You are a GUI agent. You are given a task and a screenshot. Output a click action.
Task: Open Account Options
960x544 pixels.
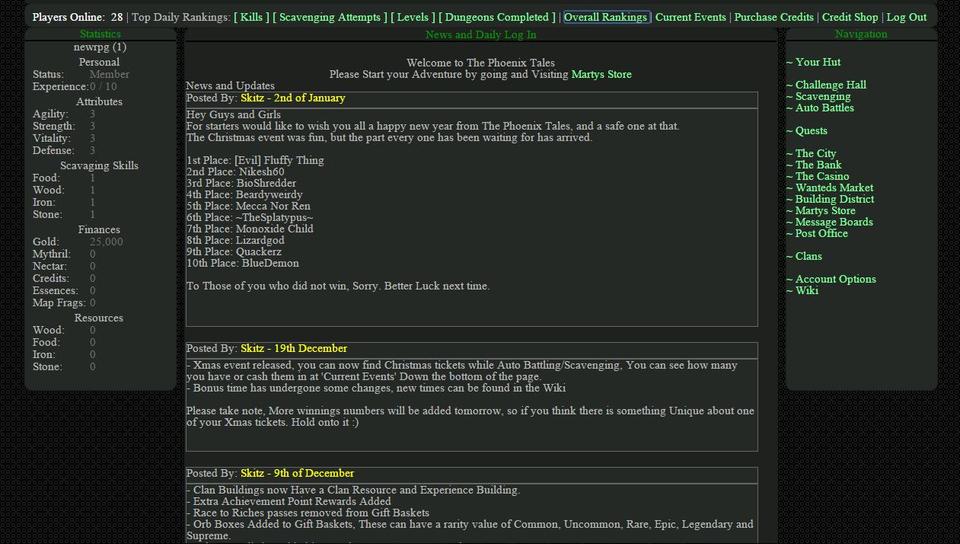(835, 279)
